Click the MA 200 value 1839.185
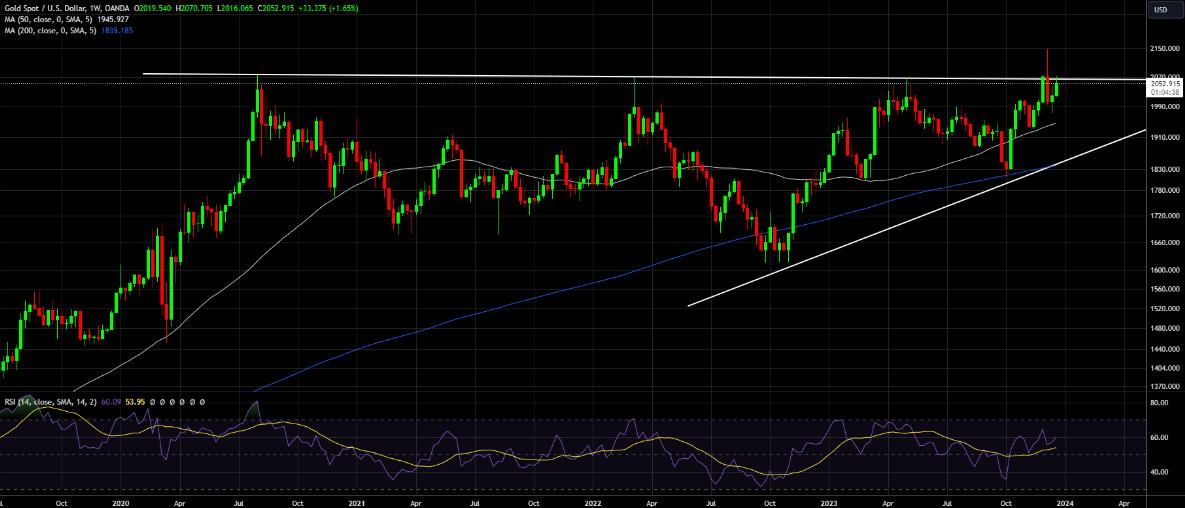The height and width of the screenshot is (508, 1185). click(x=116, y=31)
